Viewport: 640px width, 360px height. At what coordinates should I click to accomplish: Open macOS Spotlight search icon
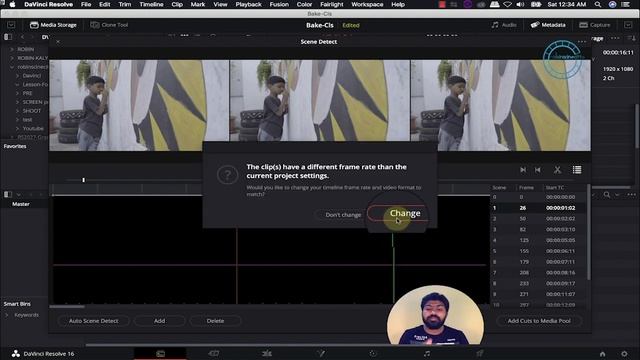(x=598, y=4)
